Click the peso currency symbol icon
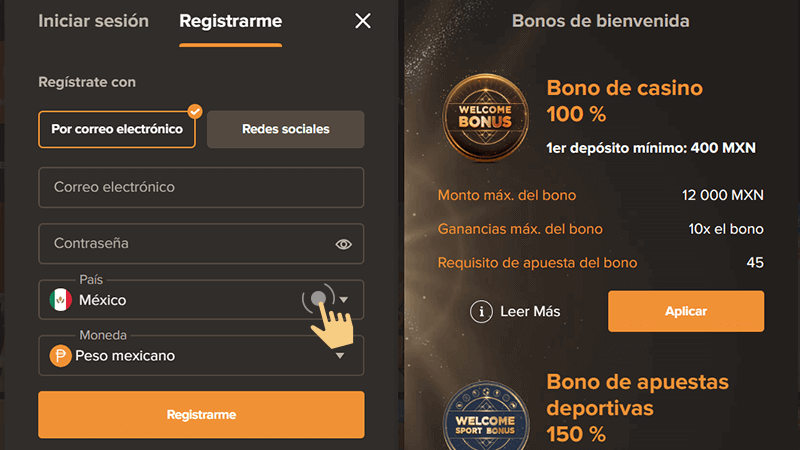800x450 pixels. [60, 356]
